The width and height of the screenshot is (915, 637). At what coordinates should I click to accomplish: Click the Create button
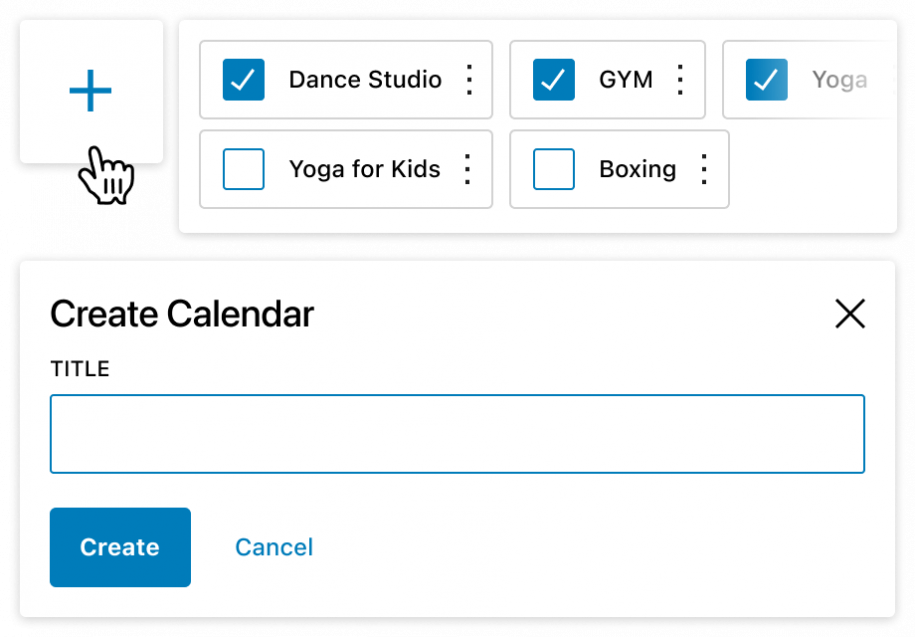120,547
